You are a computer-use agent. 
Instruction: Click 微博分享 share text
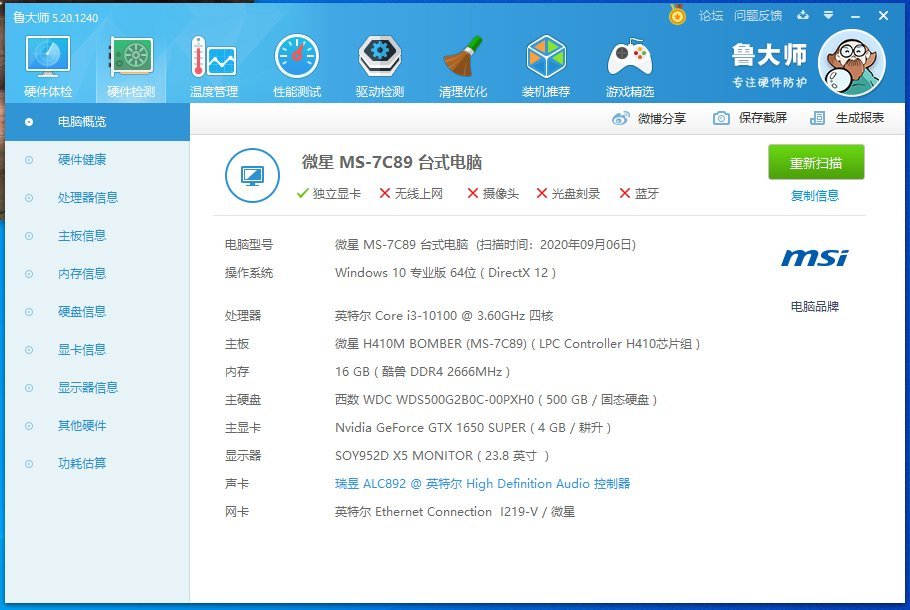pyautogui.click(x=662, y=118)
